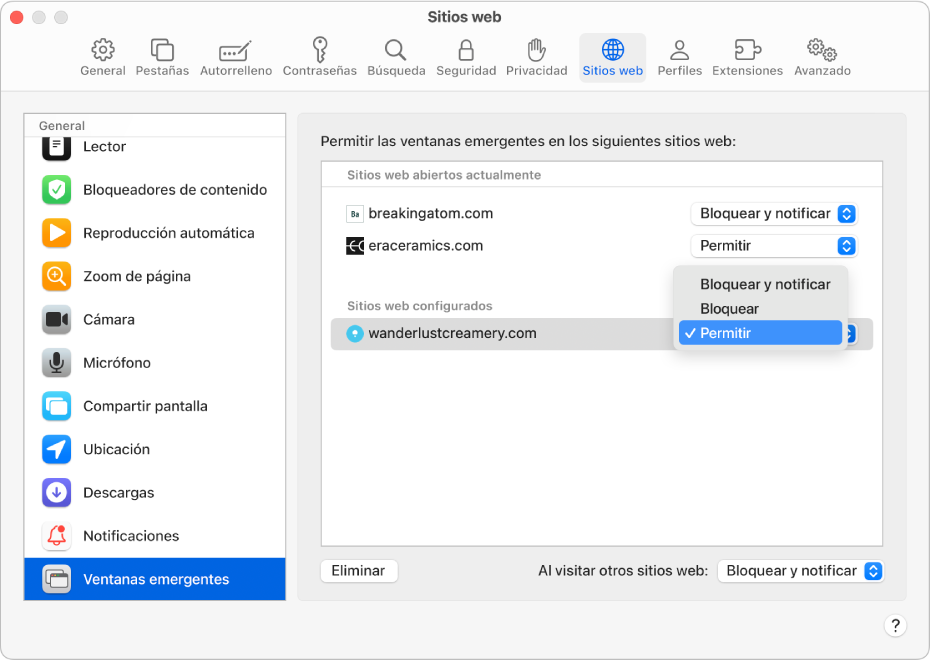Open the Contraseñas key icon
Screen dimensions: 931x662
(x=319, y=50)
